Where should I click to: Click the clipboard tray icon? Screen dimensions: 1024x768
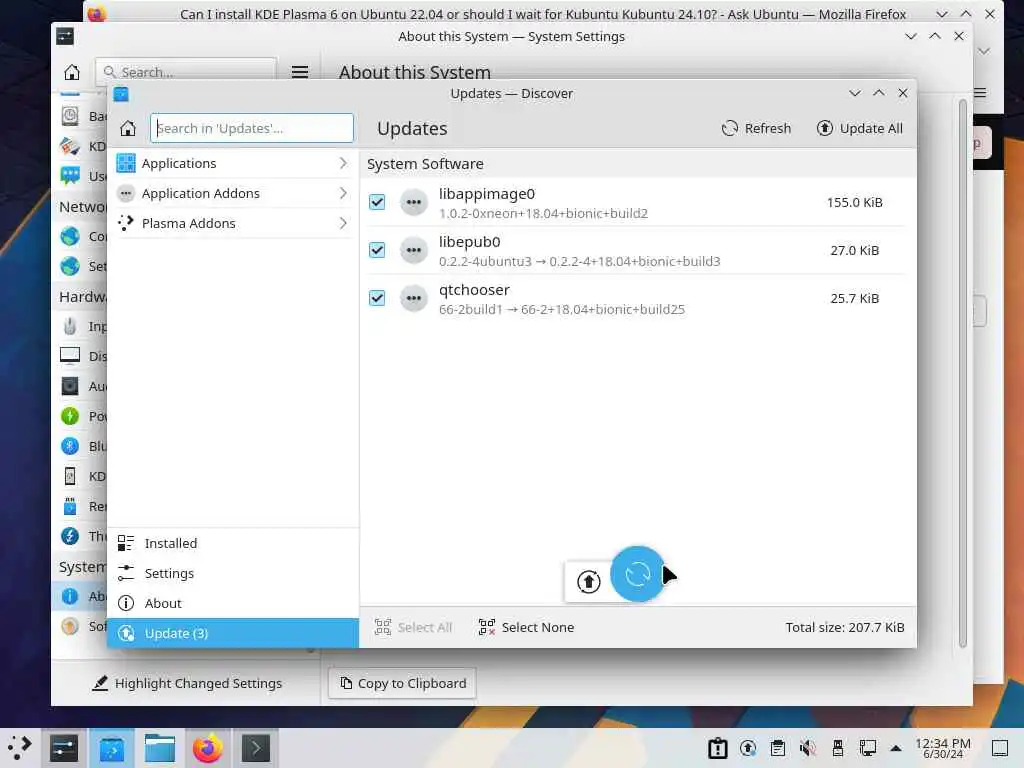(x=778, y=748)
